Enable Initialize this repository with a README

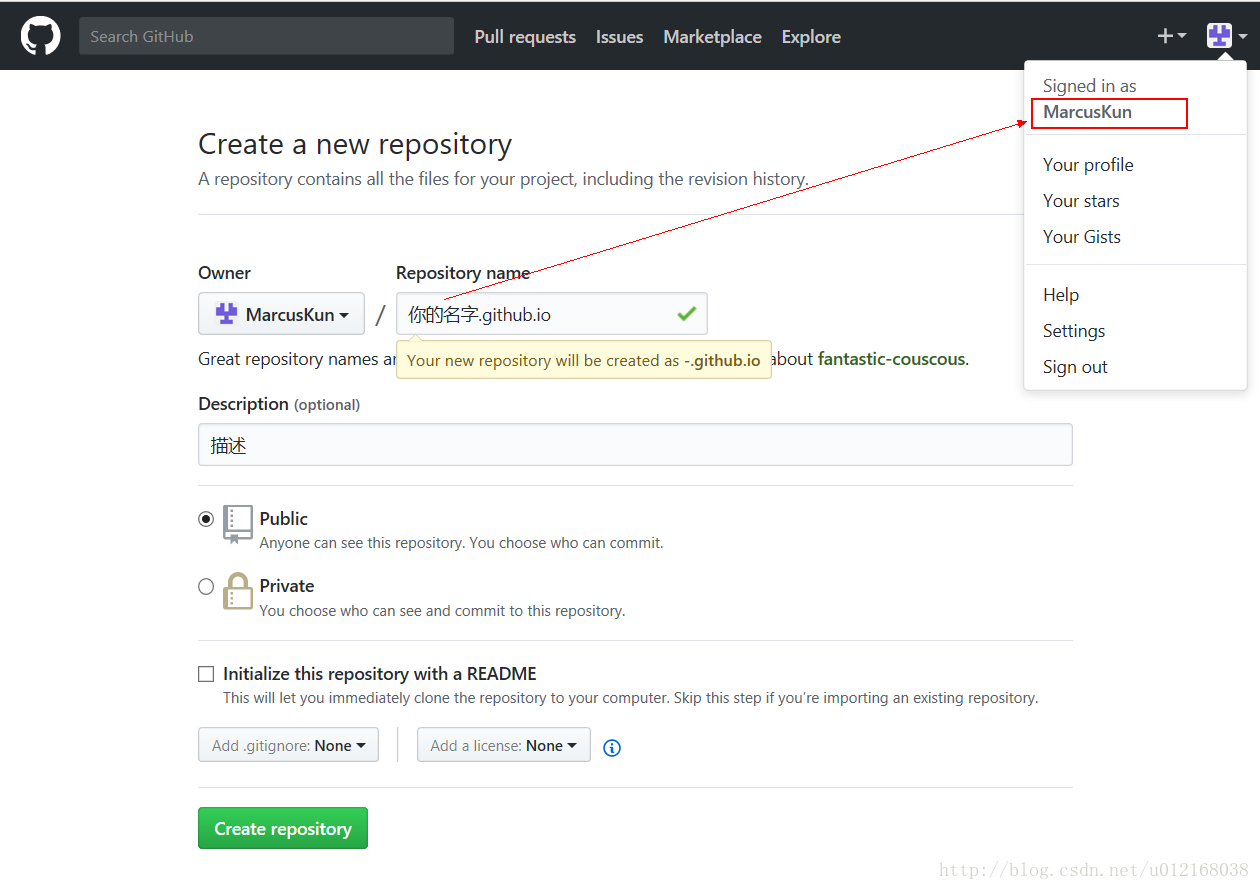pyautogui.click(x=206, y=674)
